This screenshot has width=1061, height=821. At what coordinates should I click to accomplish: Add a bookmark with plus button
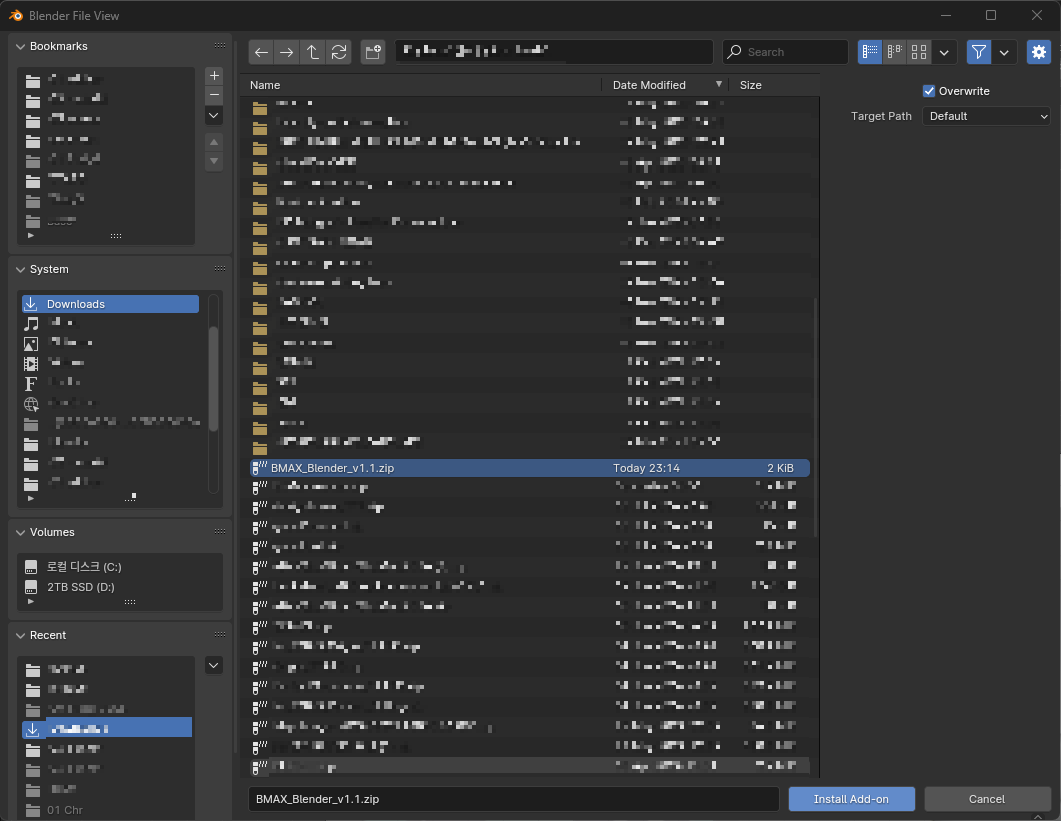click(214, 76)
